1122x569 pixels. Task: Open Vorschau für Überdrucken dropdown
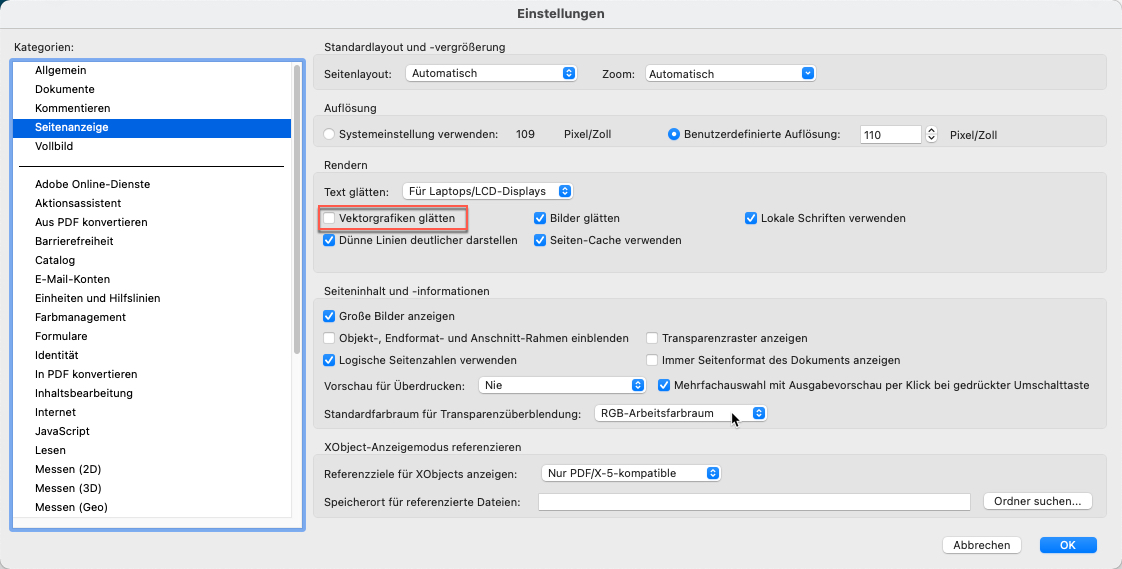pos(562,385)
